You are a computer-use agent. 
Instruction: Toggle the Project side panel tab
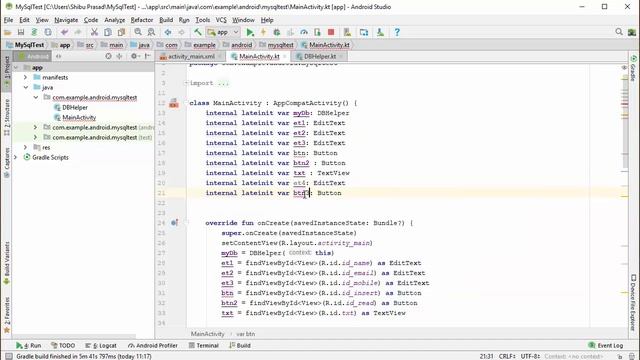(7, 71)
